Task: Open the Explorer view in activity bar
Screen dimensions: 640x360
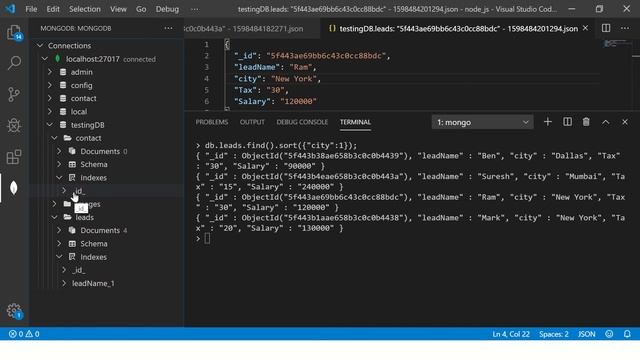Action: (x=14, y=33)
